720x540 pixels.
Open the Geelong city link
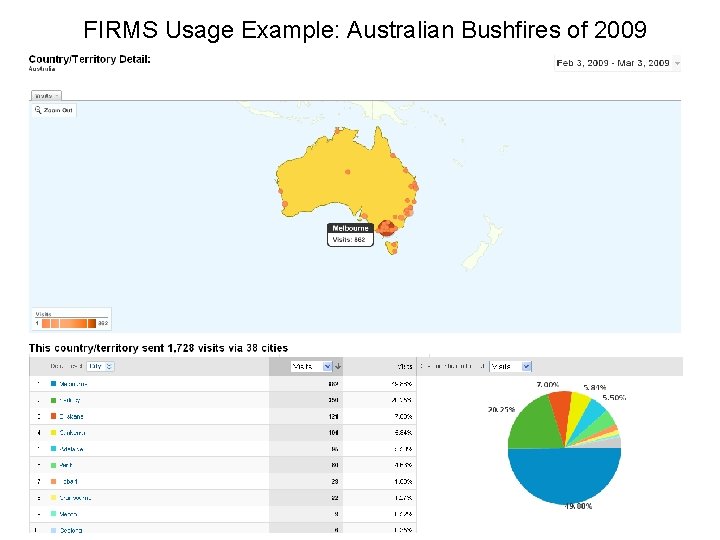click(71, 530)
